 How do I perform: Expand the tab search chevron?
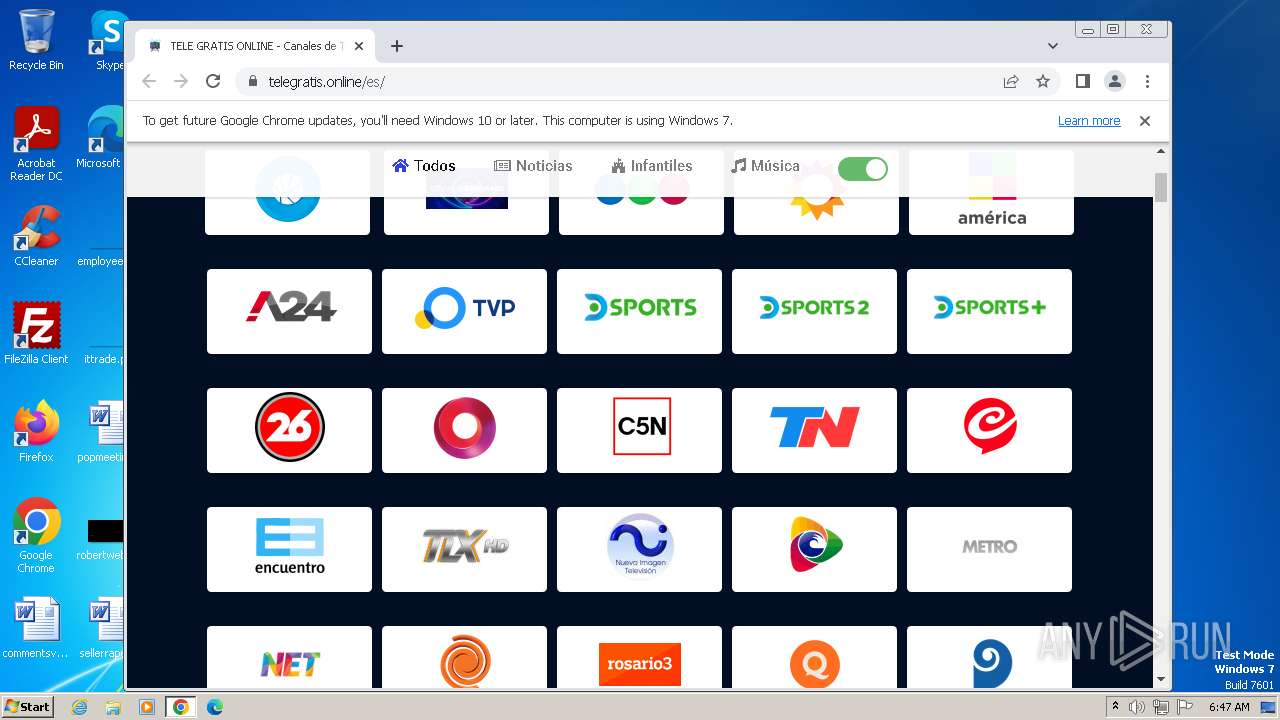click(1053, 46)
